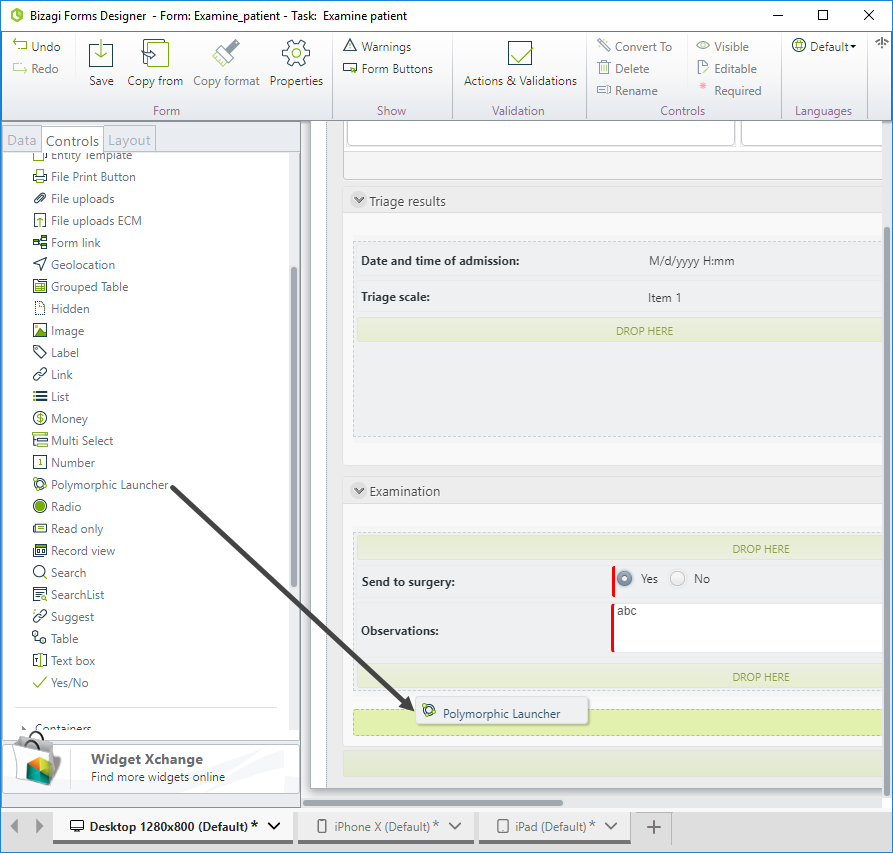893x853 pixels.
Task: Go to next device tab arrow
Action: (39, 826)
